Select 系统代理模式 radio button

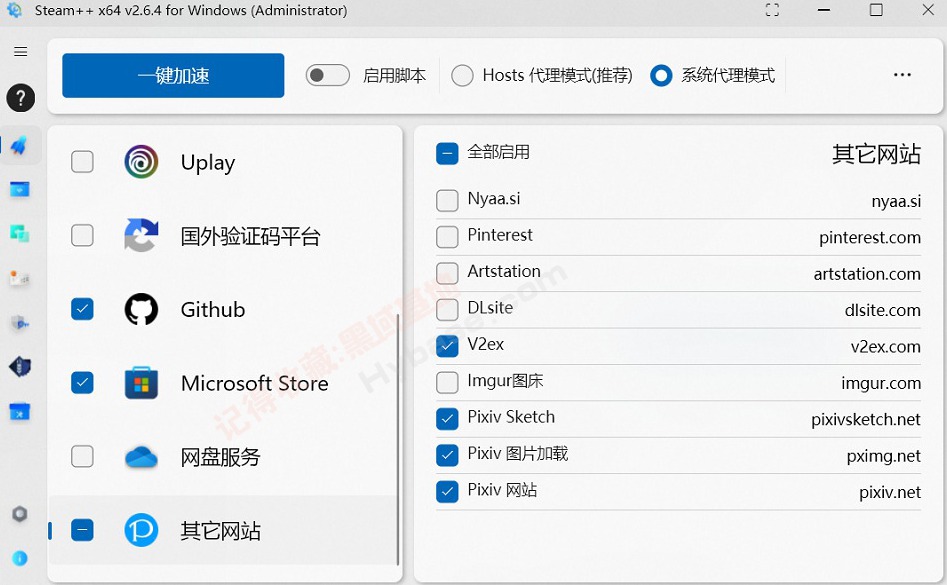pos(661,75)
